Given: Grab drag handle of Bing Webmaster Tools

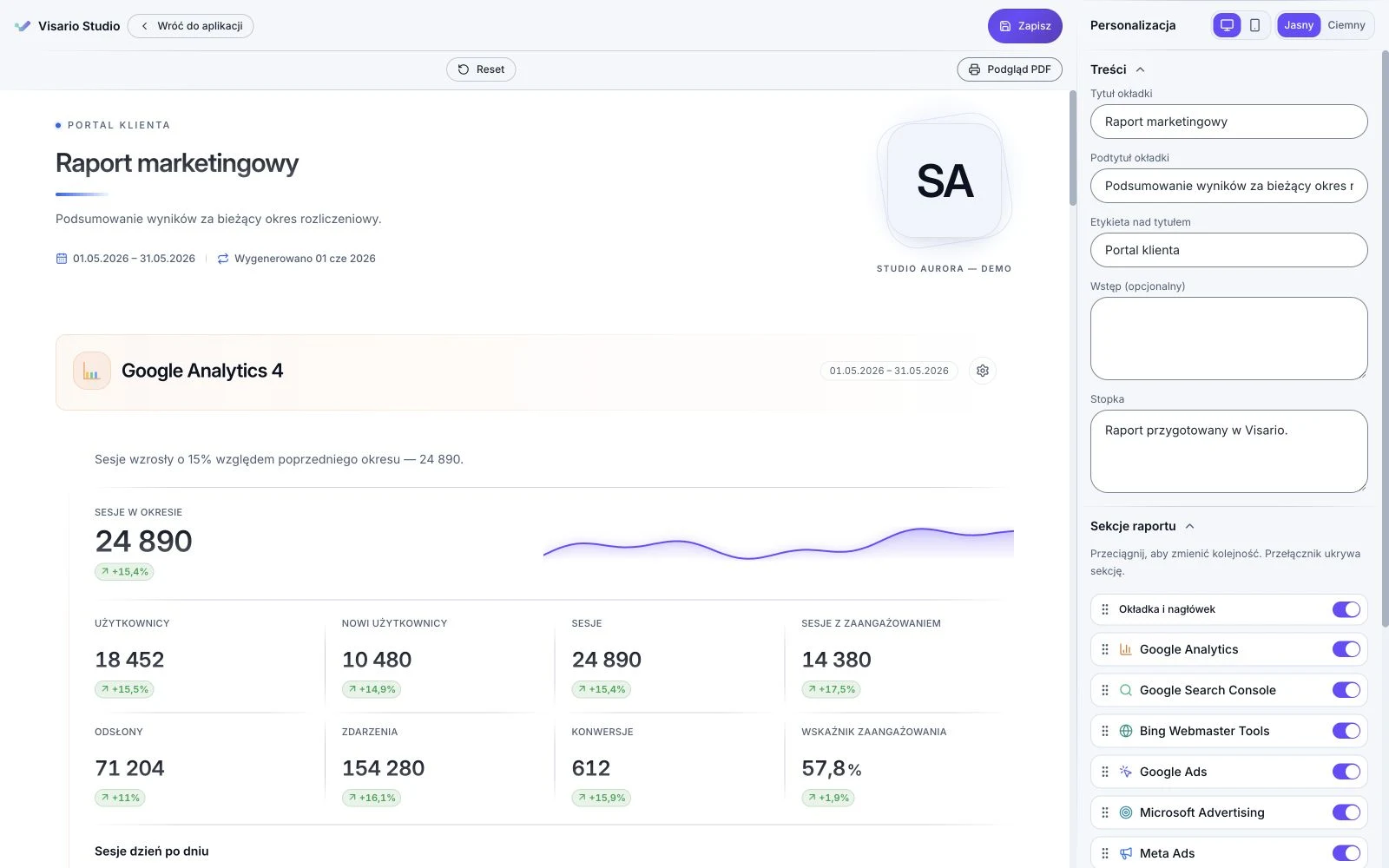Looking at the screenshot, I should [1105, 731].
